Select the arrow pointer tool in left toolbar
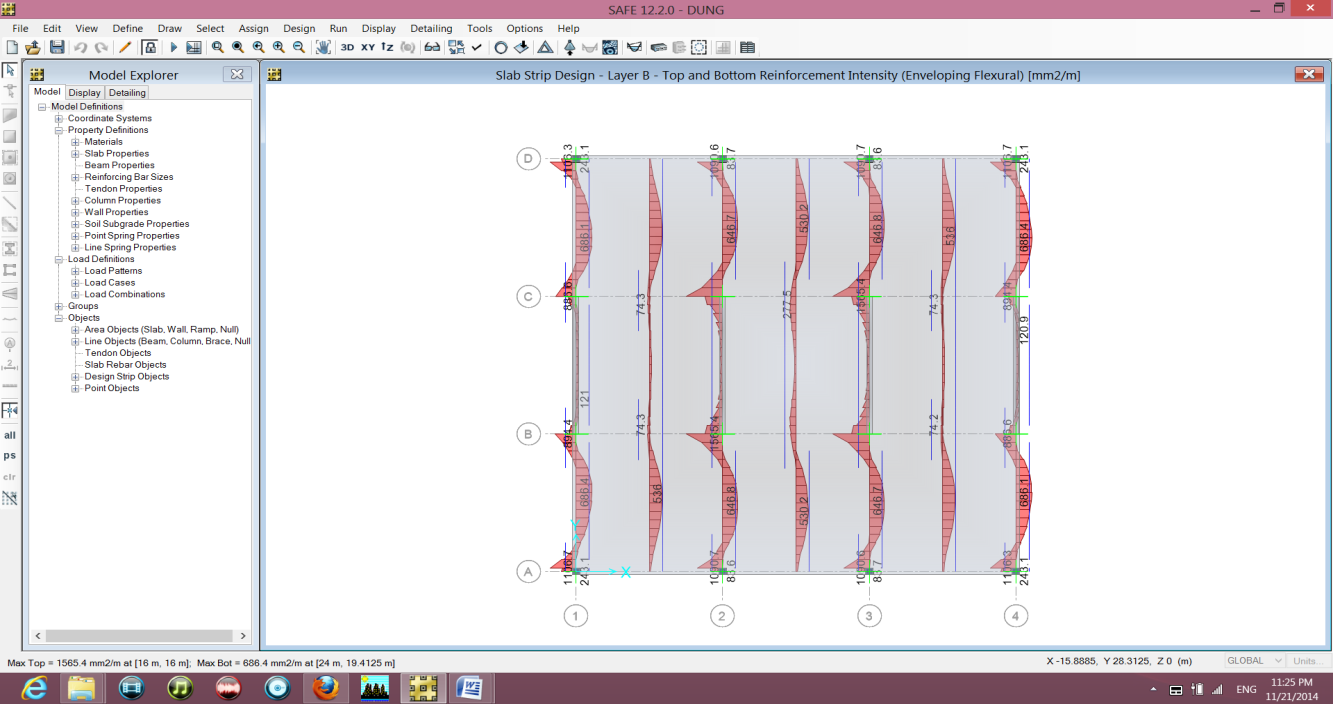 pos(10,70)
